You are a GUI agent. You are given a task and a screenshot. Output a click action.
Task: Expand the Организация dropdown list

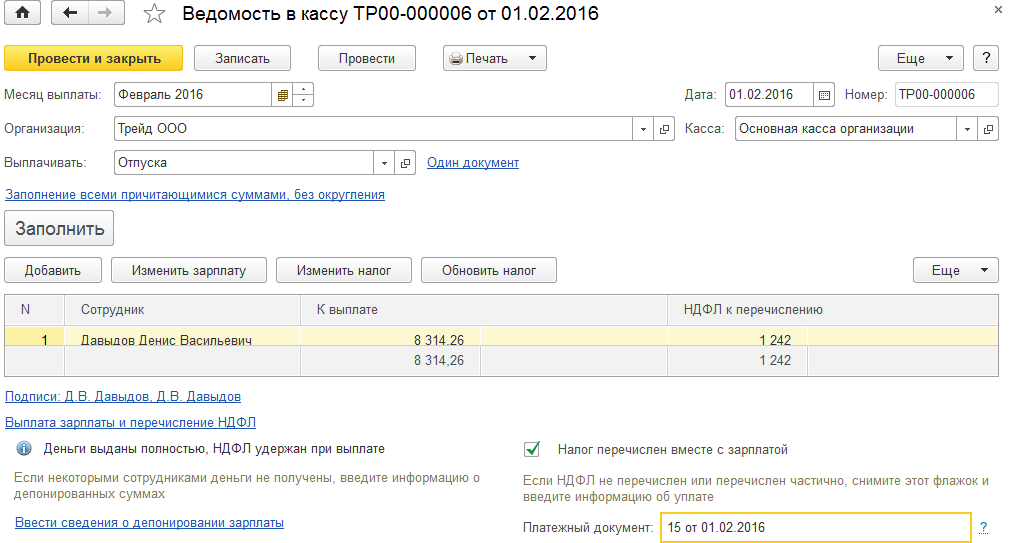(644, 129)
